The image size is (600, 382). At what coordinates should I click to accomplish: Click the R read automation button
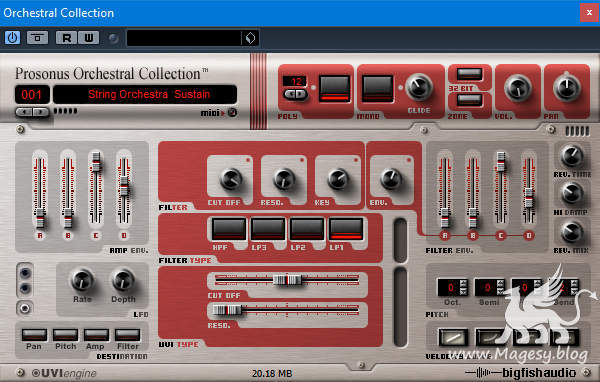[66, 38]
